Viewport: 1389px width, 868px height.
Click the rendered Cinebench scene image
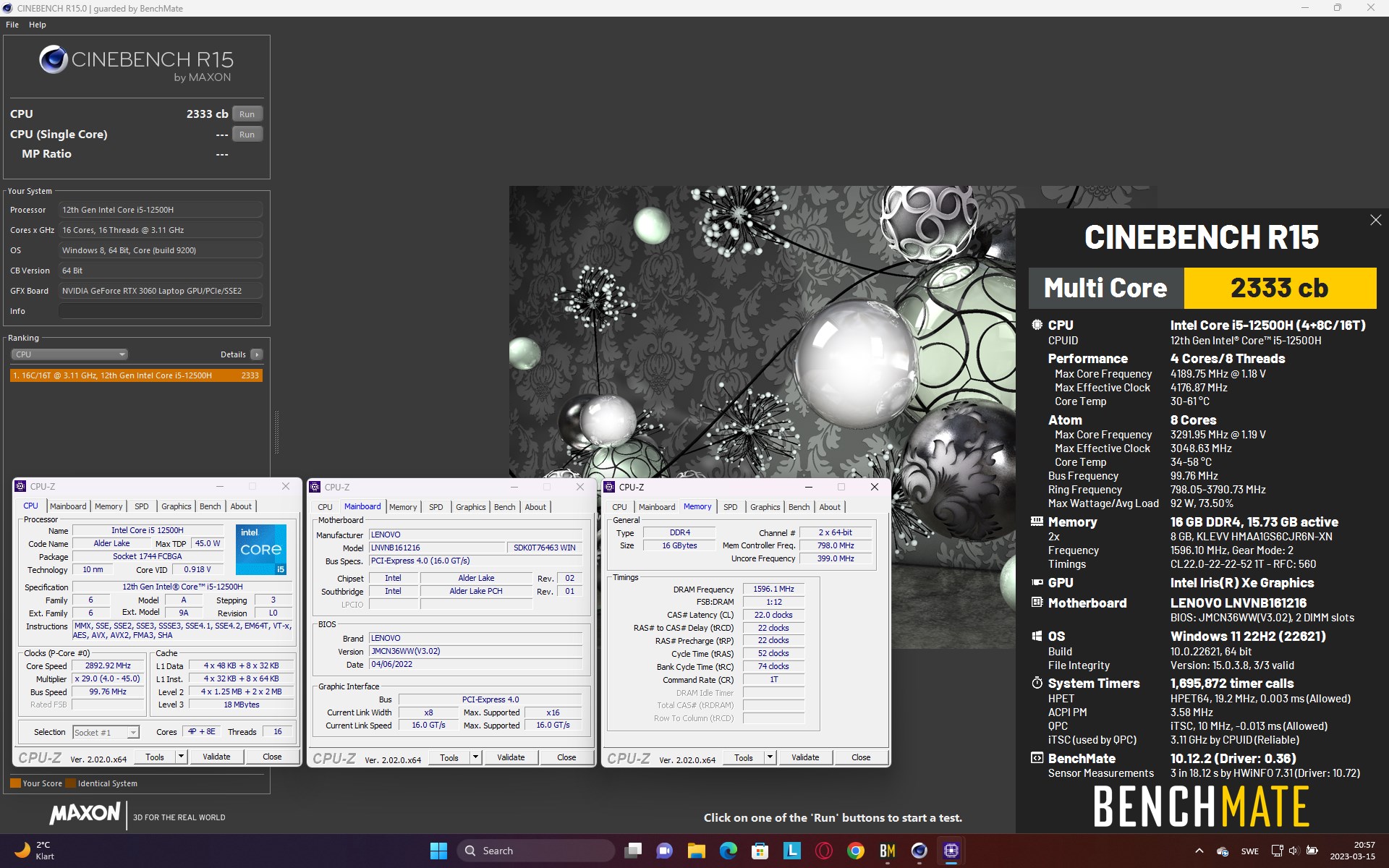coord(763,331)
